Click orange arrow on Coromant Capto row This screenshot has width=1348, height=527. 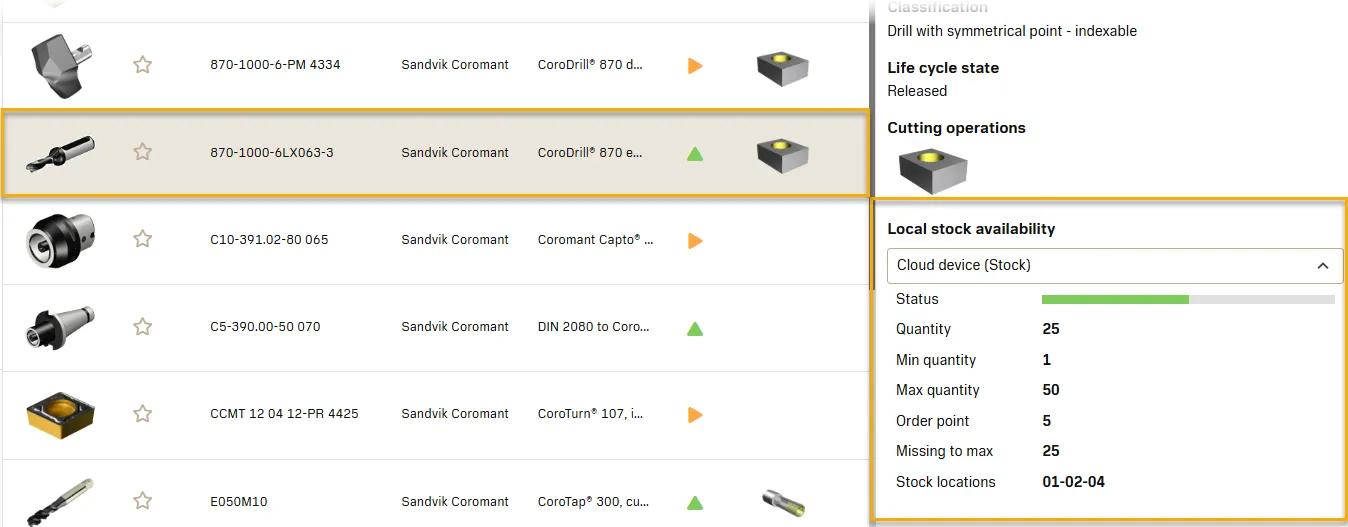pyautogui.click(x=695, y=241)
